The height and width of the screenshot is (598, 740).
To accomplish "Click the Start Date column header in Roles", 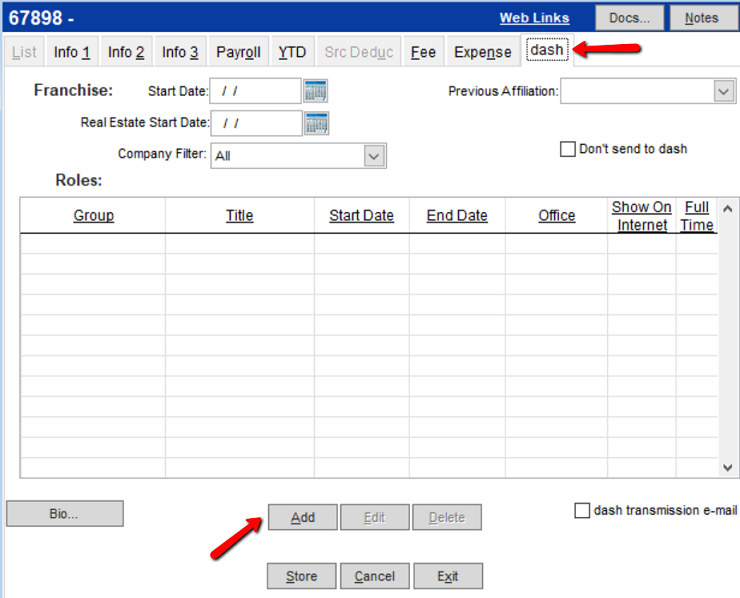I will (x=362, y=216).
